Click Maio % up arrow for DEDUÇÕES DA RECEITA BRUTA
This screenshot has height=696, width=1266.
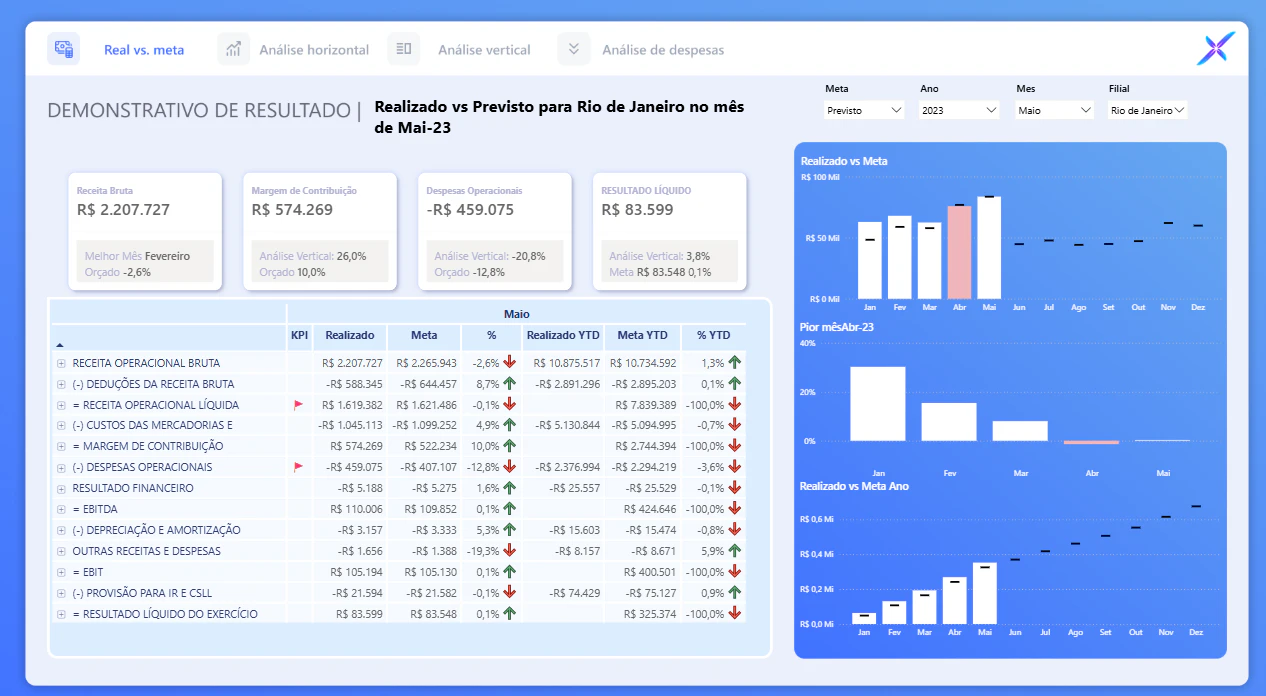tap(510, 384)
